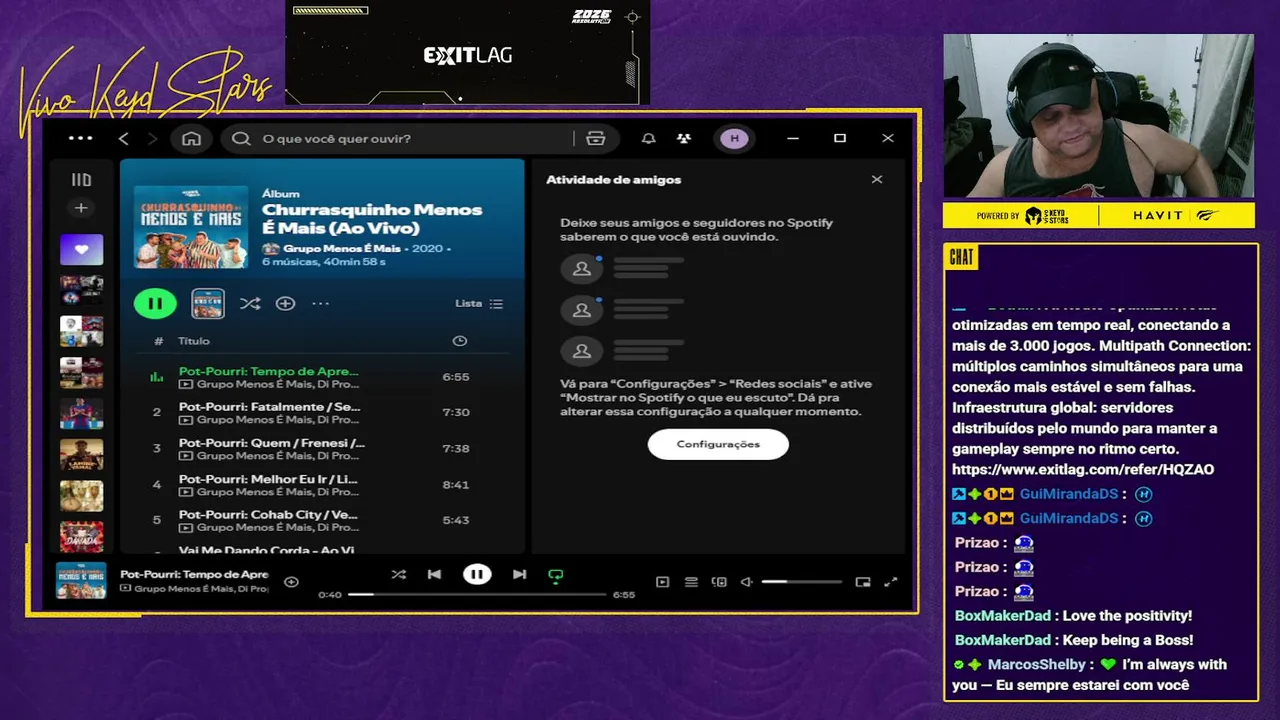Click the first Prizao username in chat
This screenshot has width=1280, height=720.
(x=977, y=543)
